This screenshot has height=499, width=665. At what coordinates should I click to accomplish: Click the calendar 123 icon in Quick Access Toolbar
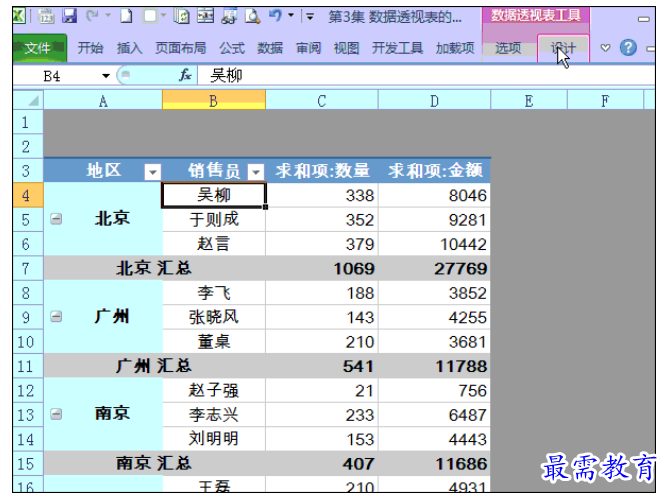tap(46, 17)
